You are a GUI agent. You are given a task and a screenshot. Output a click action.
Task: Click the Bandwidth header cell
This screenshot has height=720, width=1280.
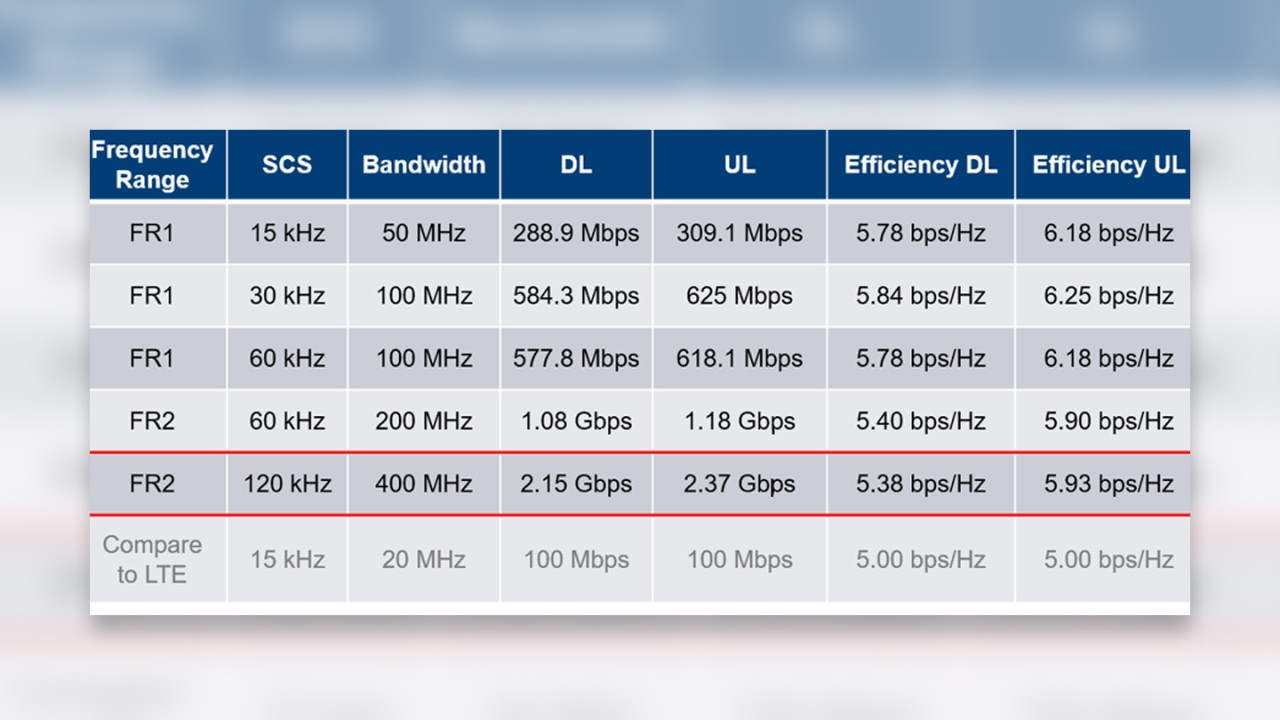[x=423, y=165]
